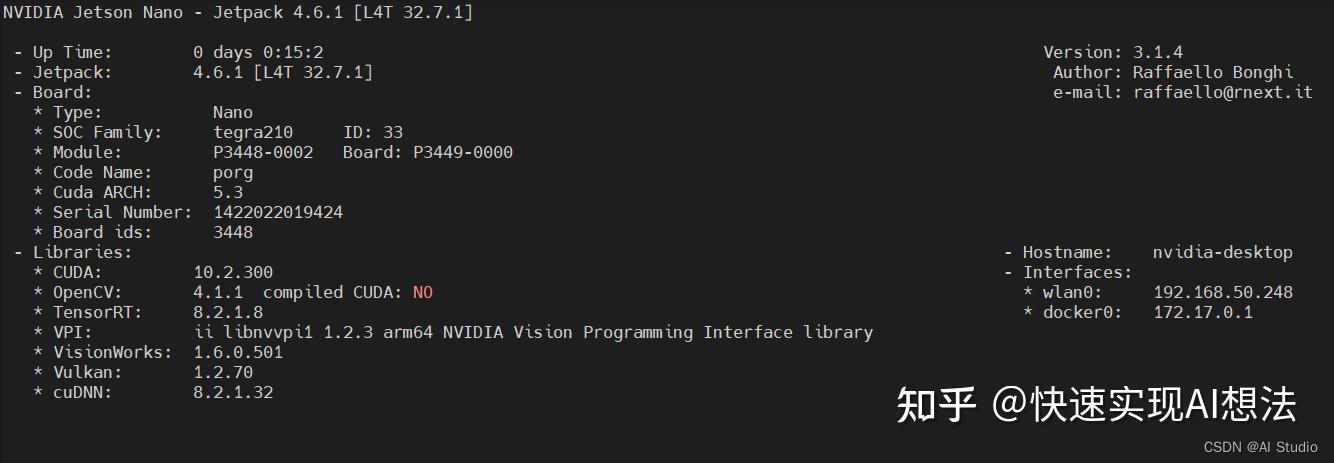Click the raffaello@rnext.it e-mail address
Image resolution: width=1334 pixels, height=463 pixels.
click(x=1222, y=92)
